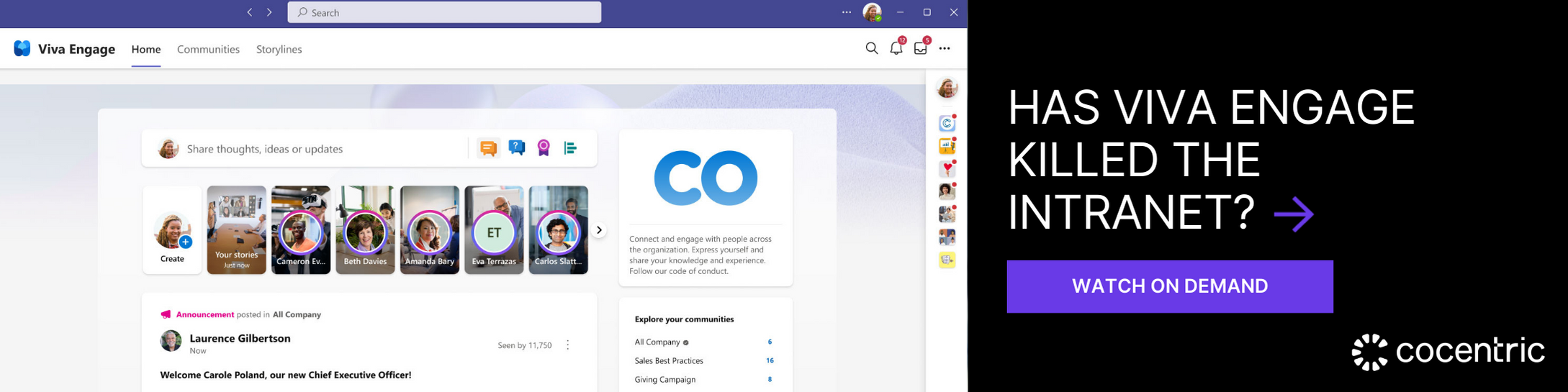This screenshot has width=1568, height=392.
Task: Open Laurence Gilbertson's profile name
Action: click(240, 338)
